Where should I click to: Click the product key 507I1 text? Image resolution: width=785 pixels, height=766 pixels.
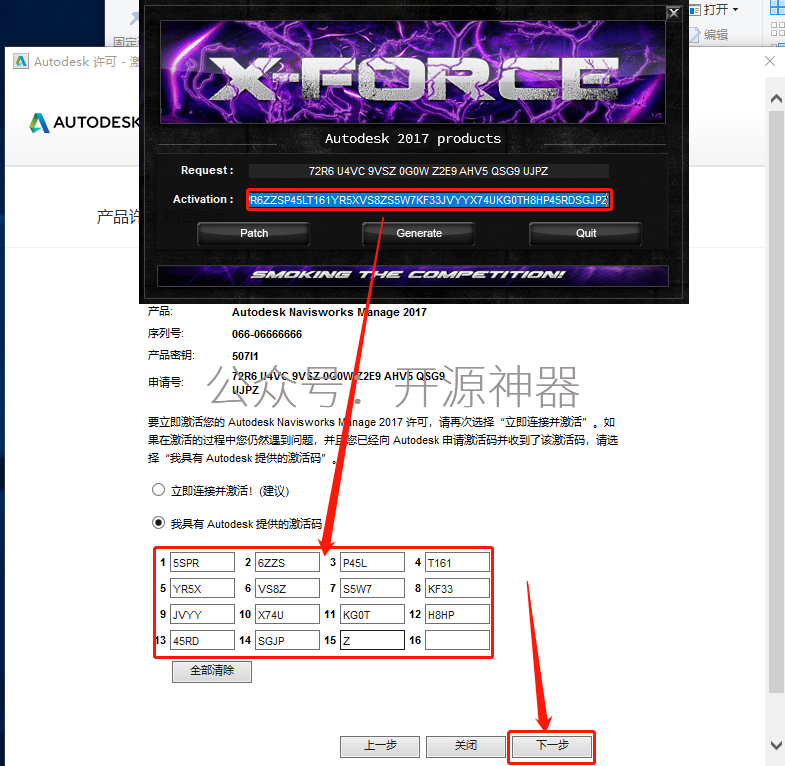point(245,356)
